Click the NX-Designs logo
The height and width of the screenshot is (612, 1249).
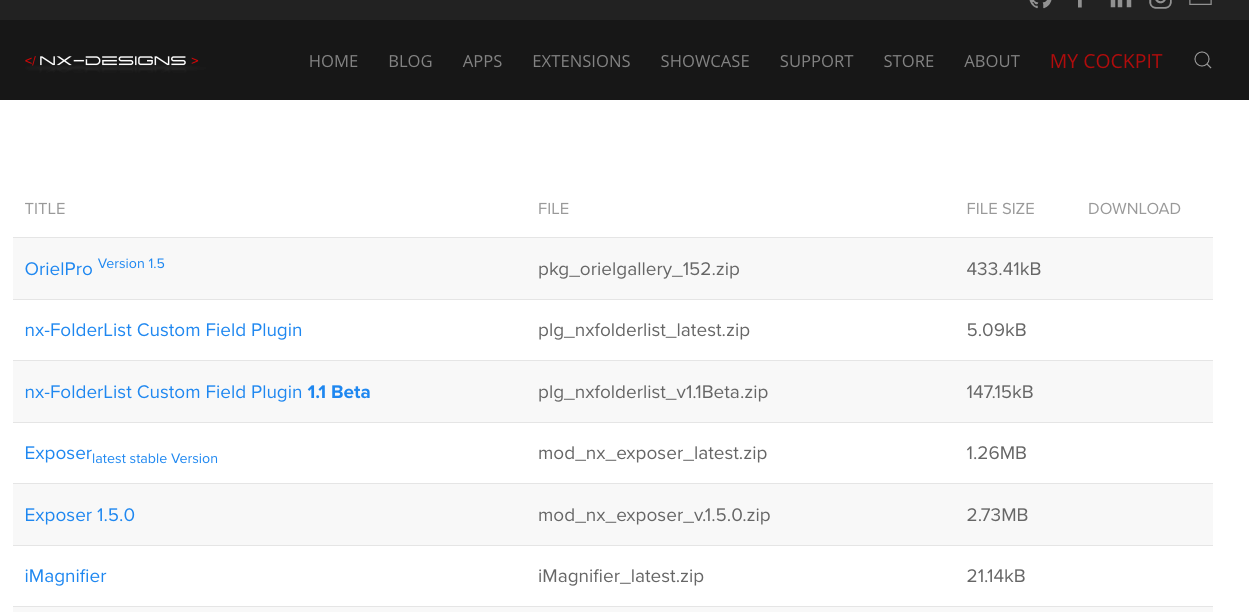pyautogui.click(x=111, y=59)
